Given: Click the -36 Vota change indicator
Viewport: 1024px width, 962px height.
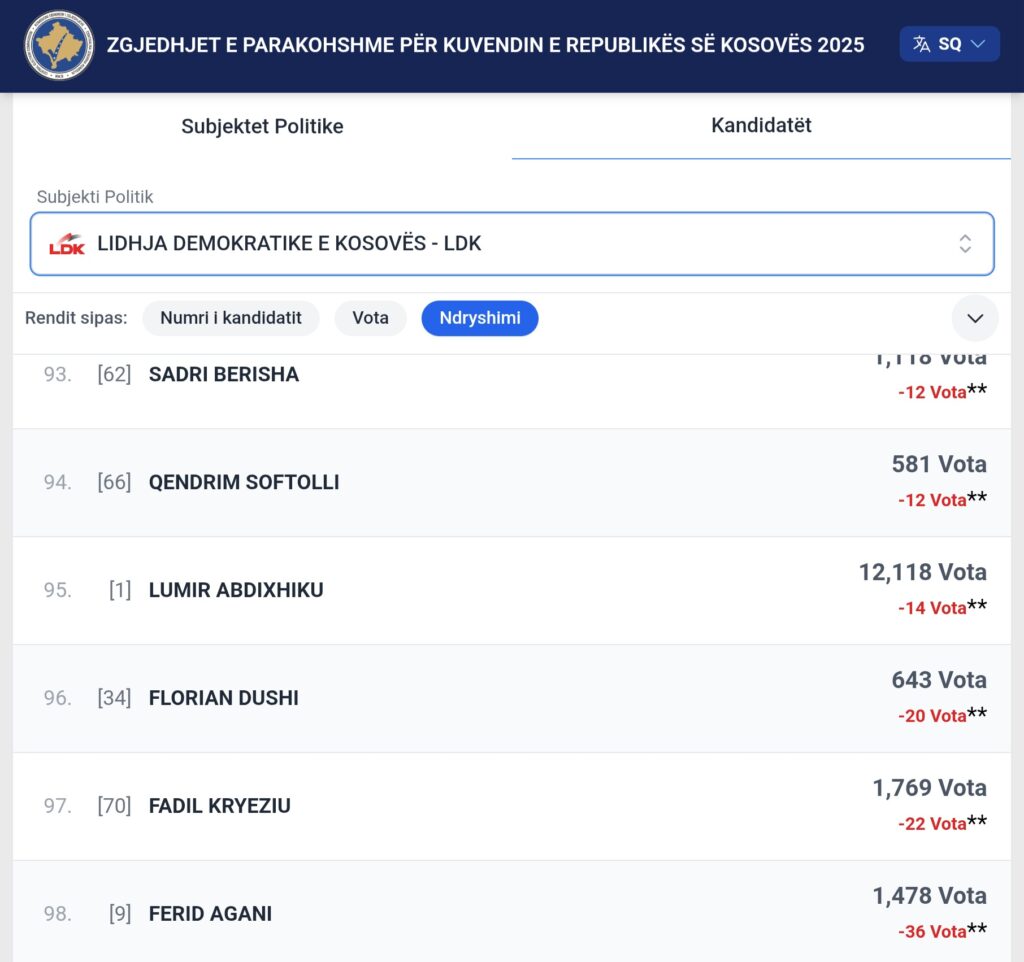Looking at the screenshot, I should 932,931.
